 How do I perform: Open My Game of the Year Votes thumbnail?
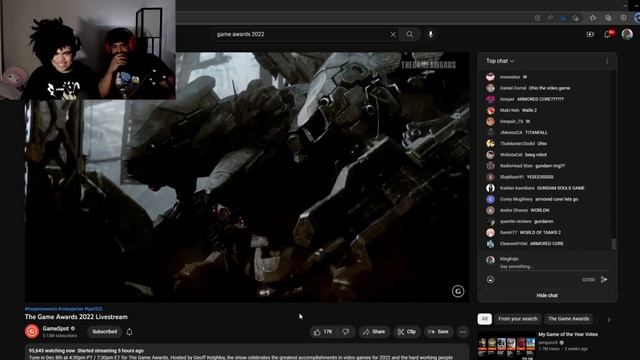(x=506, y=345)
